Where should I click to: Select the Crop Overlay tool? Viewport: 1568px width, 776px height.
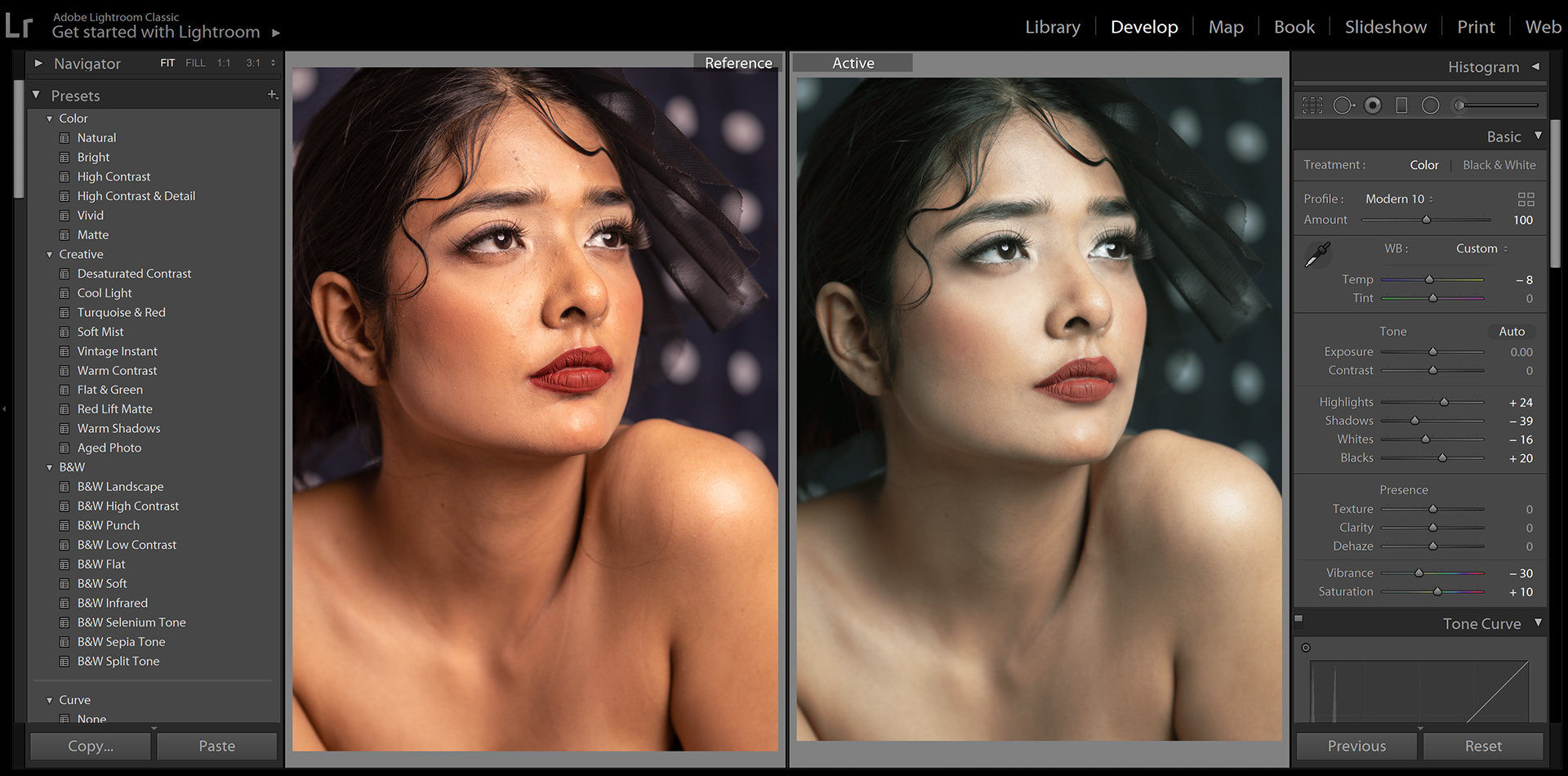(1312, 105)
